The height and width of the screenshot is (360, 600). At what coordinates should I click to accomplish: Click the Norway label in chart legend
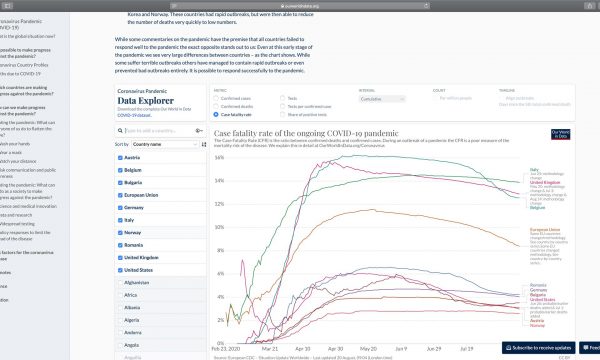[x=537, y=325]
